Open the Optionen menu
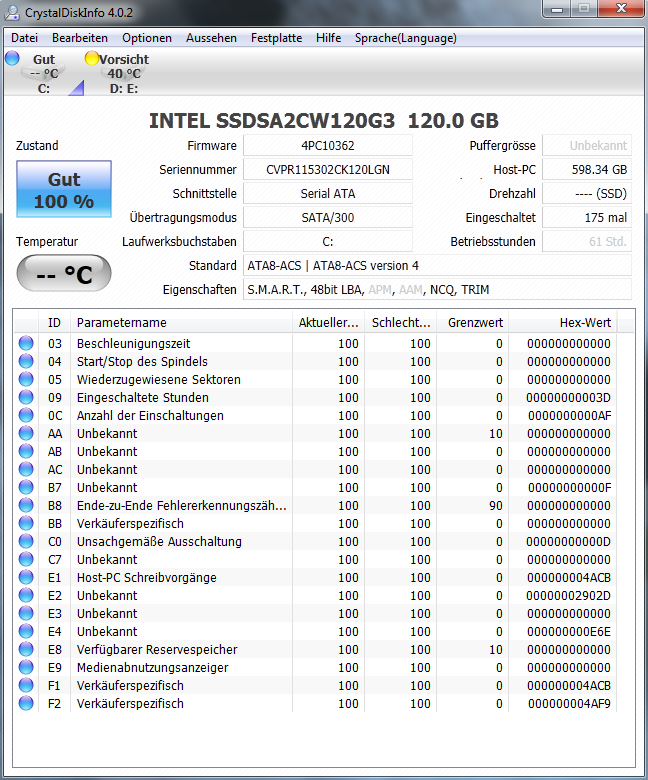 (x=147, y=38)
